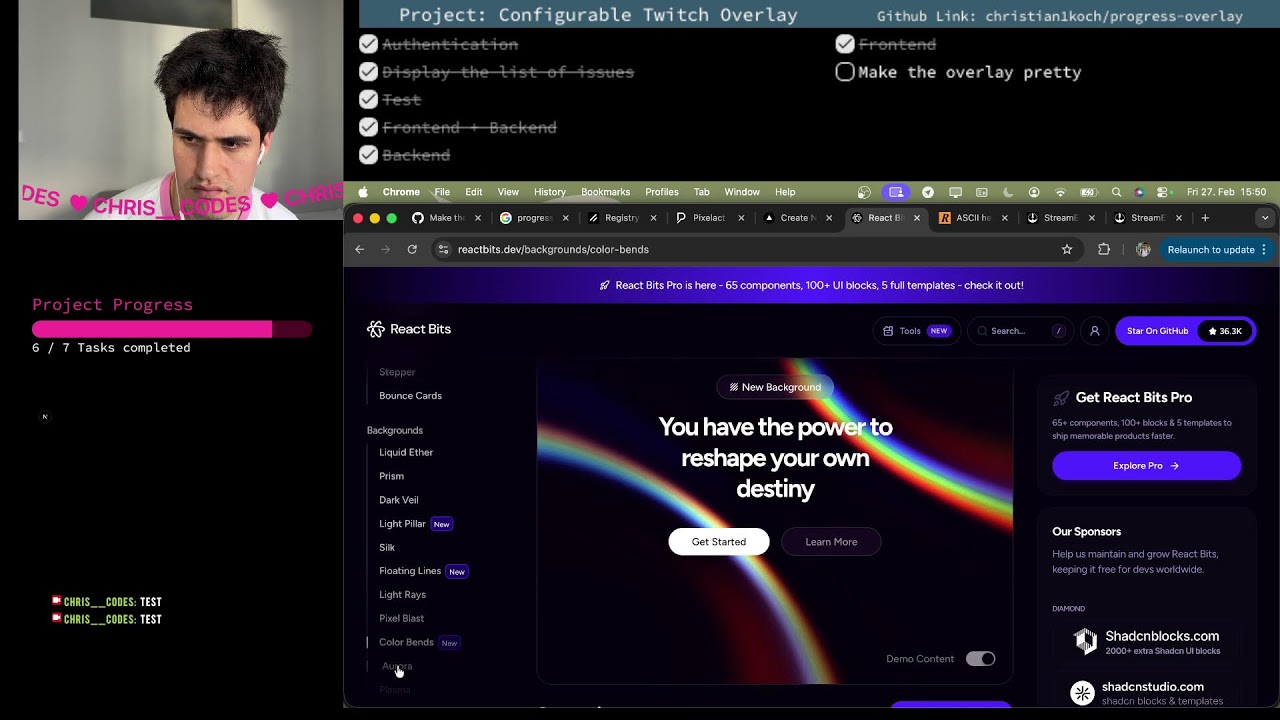
Task: Click the browser Reload icon
Action: 412,249
